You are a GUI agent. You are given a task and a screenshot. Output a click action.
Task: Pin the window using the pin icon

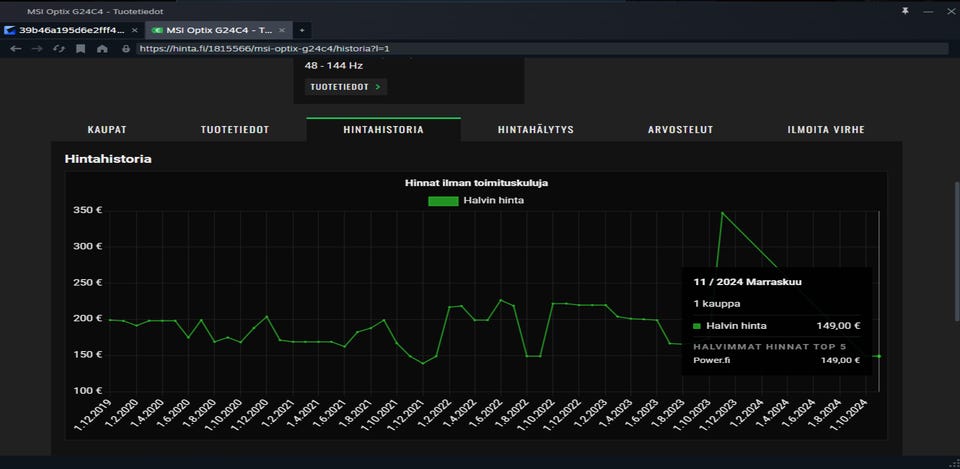pos(905,10)
